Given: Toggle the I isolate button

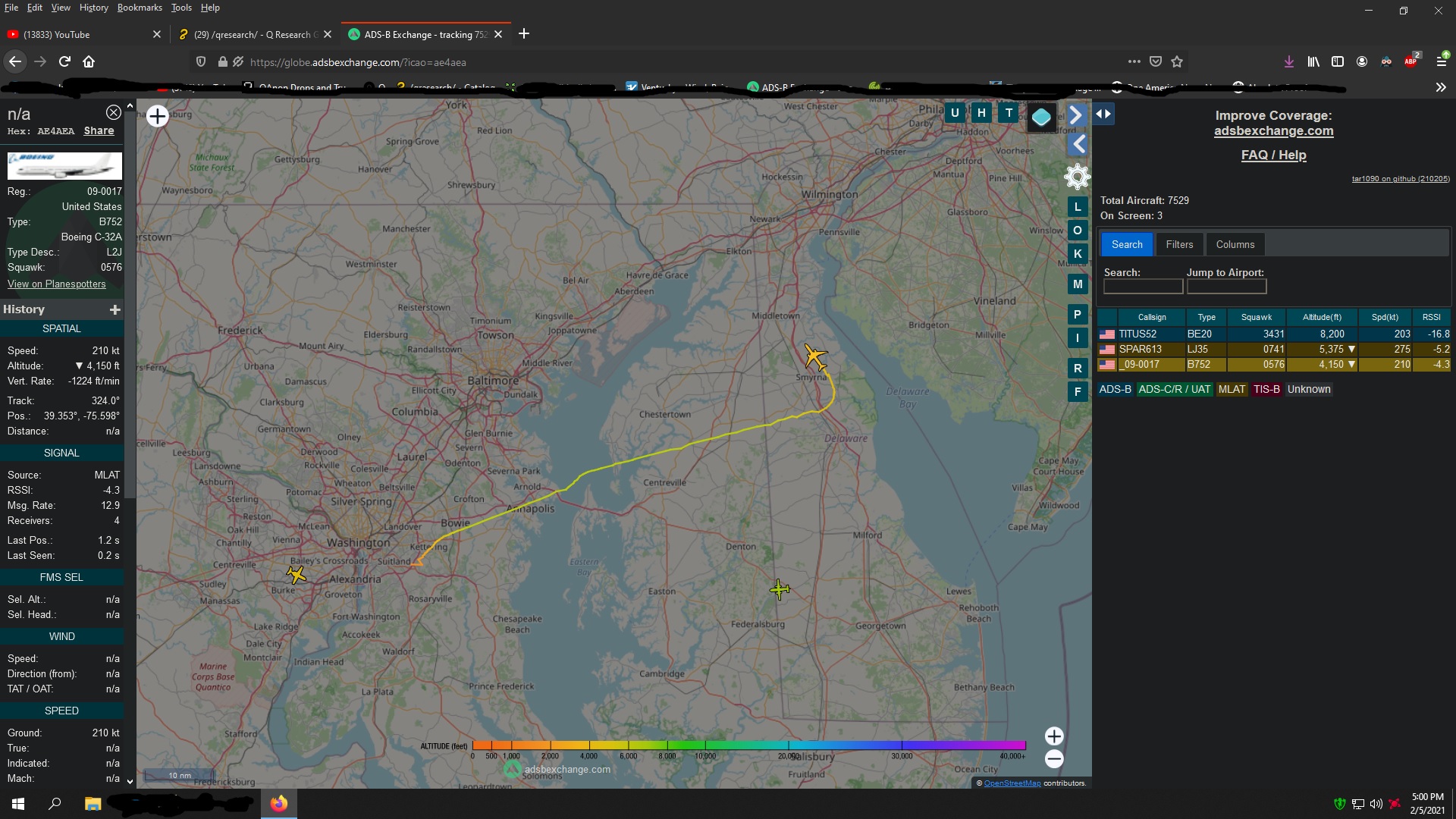Looking at the screenshot, I should click(1078, 337).
